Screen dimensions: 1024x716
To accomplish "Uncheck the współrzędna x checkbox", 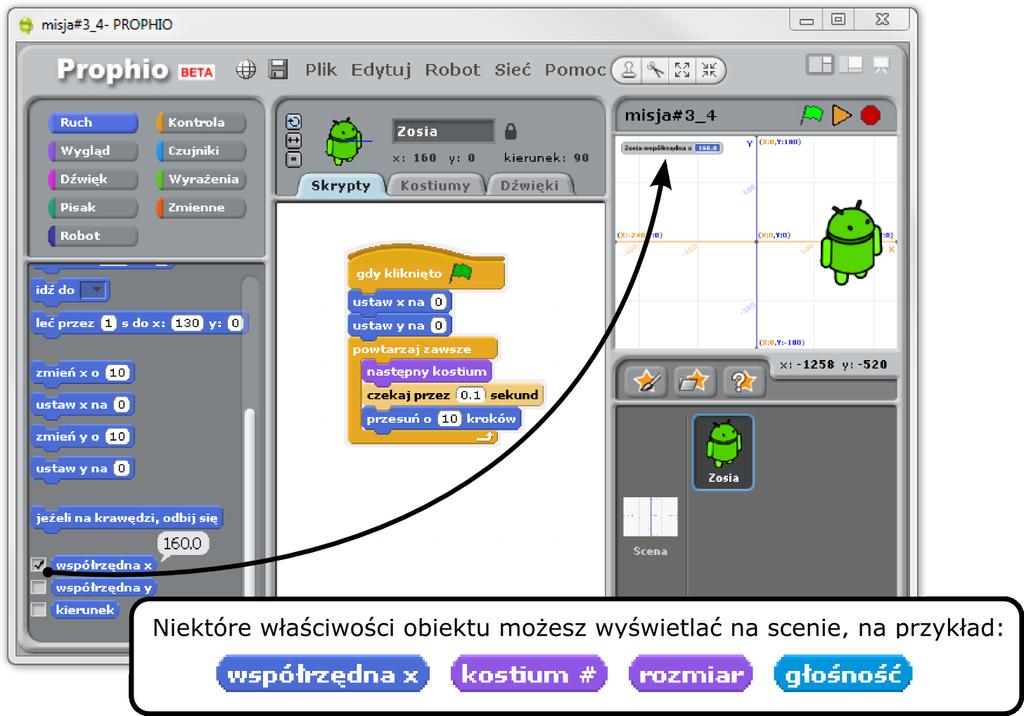I will click(39, 564).
